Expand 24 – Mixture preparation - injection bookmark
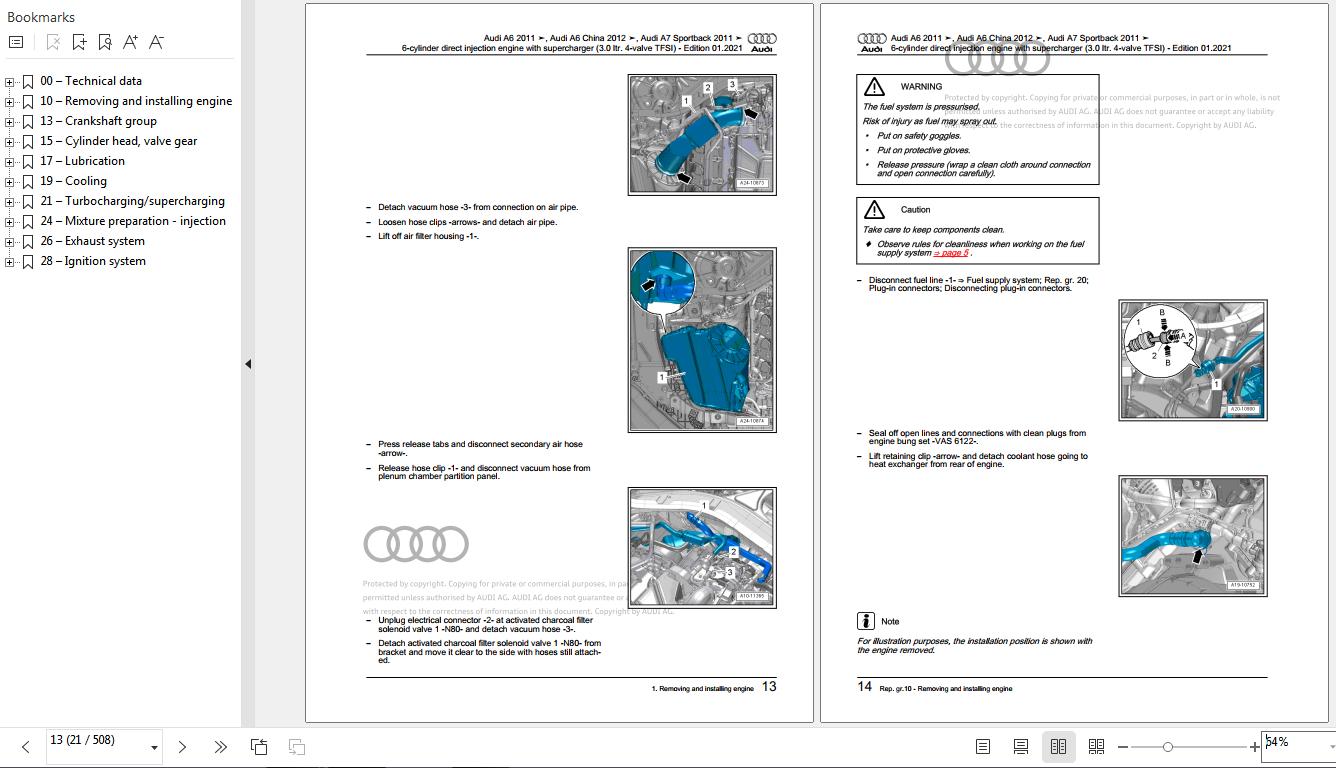 click(9, 222)
